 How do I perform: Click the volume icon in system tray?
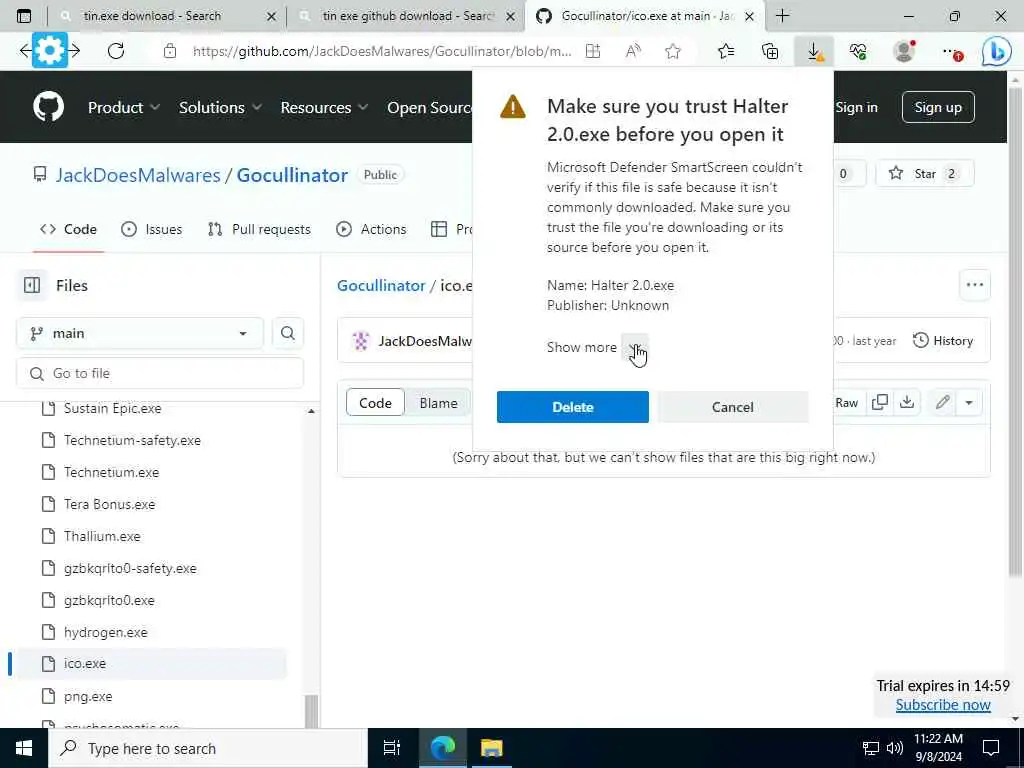[x=894, y=748]
